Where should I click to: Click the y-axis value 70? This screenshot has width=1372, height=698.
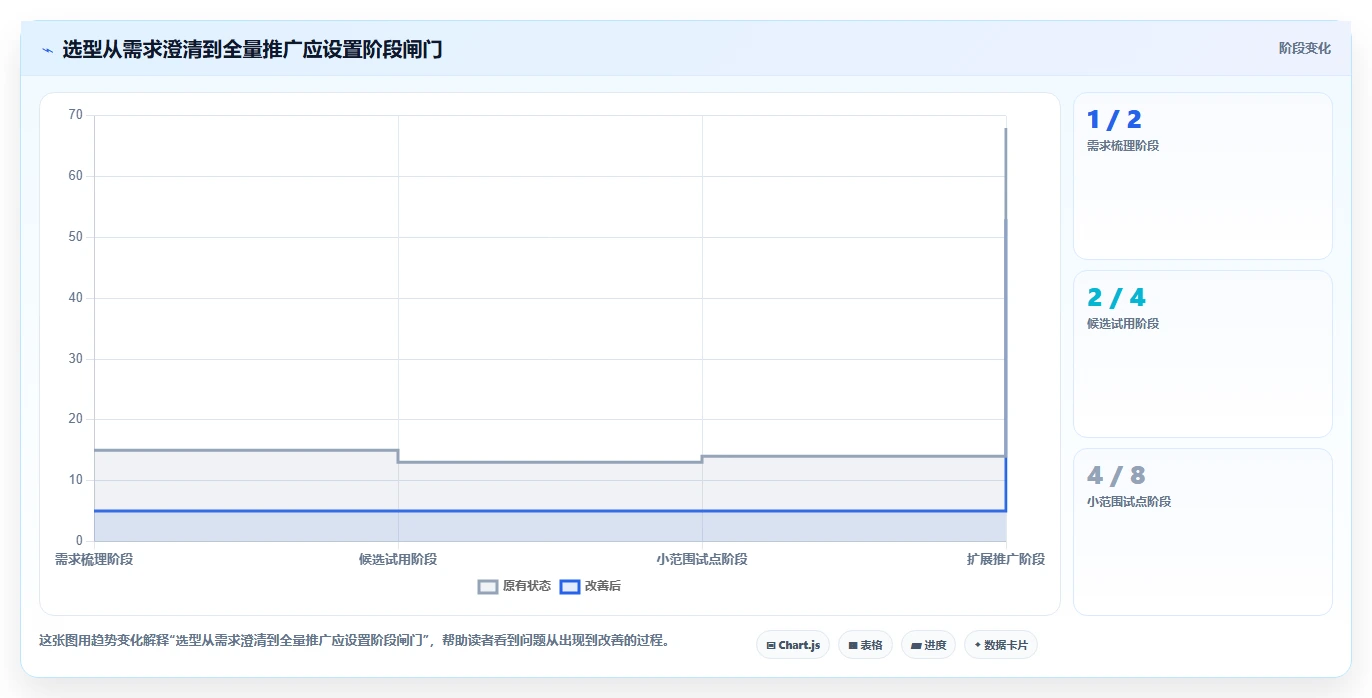(x=75, y=115)
